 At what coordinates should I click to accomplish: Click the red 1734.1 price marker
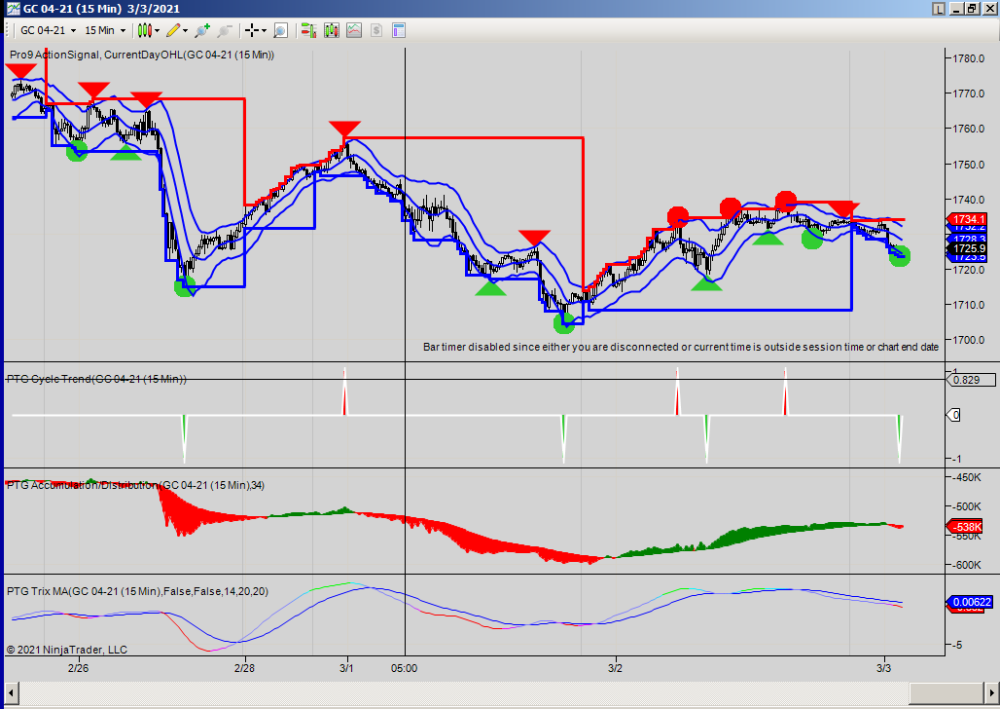click(x=966, y=219)
